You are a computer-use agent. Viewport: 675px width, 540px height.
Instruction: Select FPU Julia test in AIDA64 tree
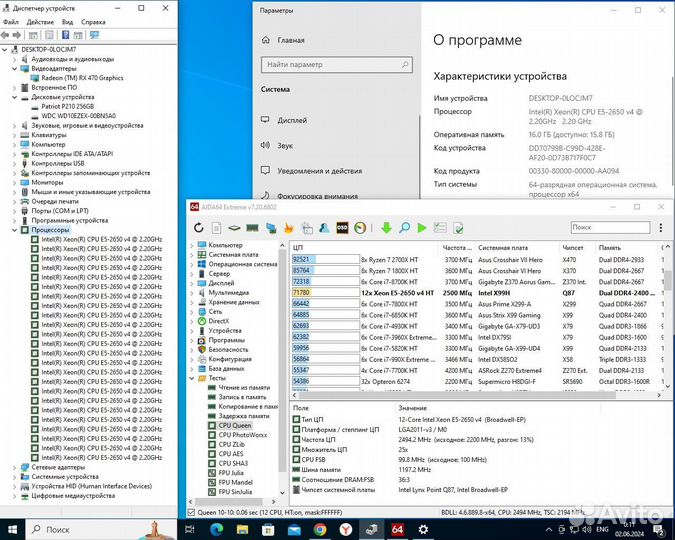231,473
